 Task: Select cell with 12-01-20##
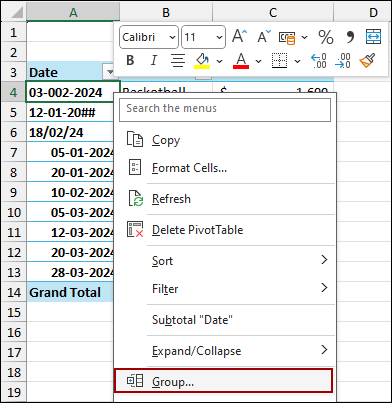coord(70,112)
